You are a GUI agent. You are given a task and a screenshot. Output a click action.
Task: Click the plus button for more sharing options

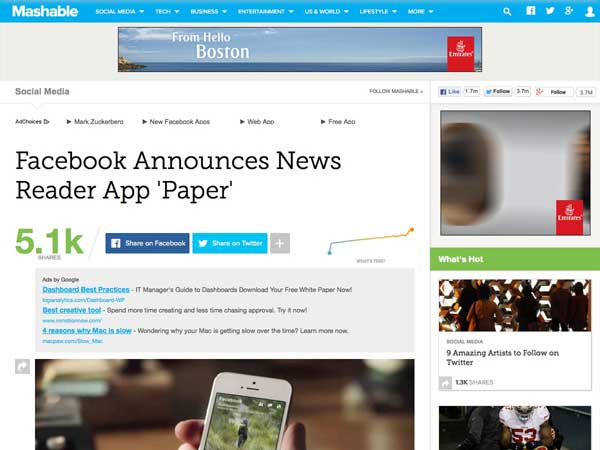280,243
